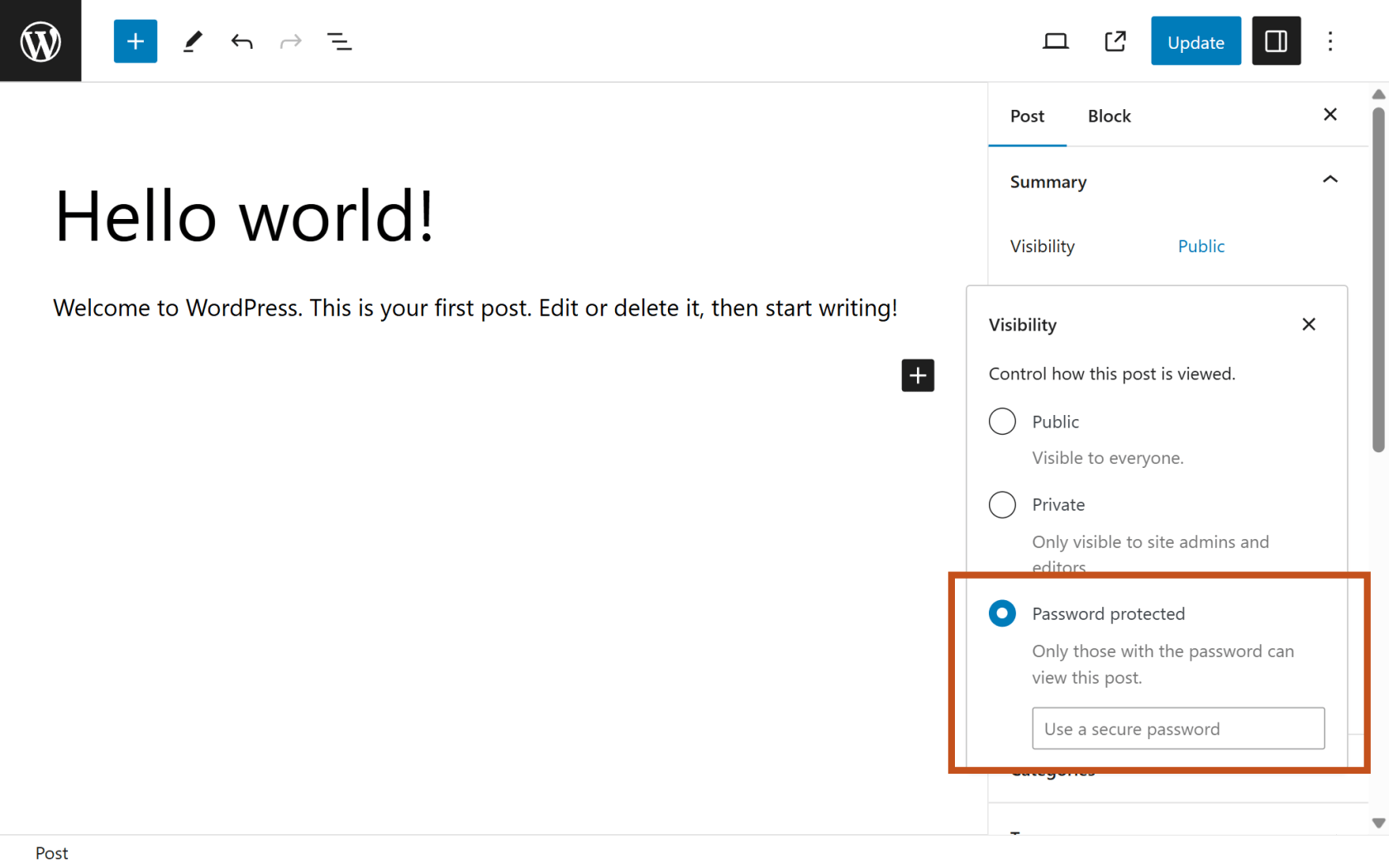Collapse the Summary panel chevron

[1330, 179]
